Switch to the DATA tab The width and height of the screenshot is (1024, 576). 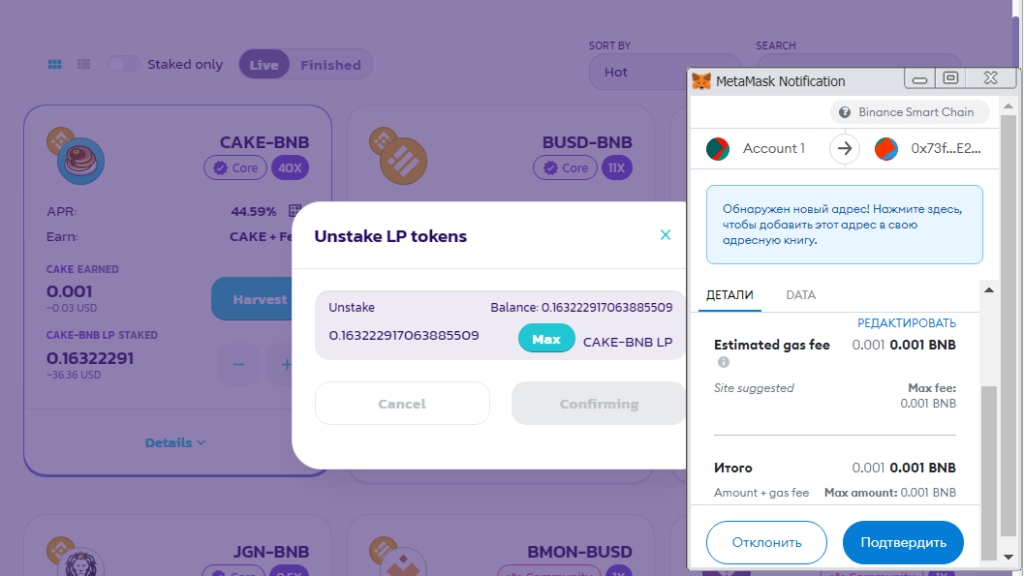click(x=801, y=295)
